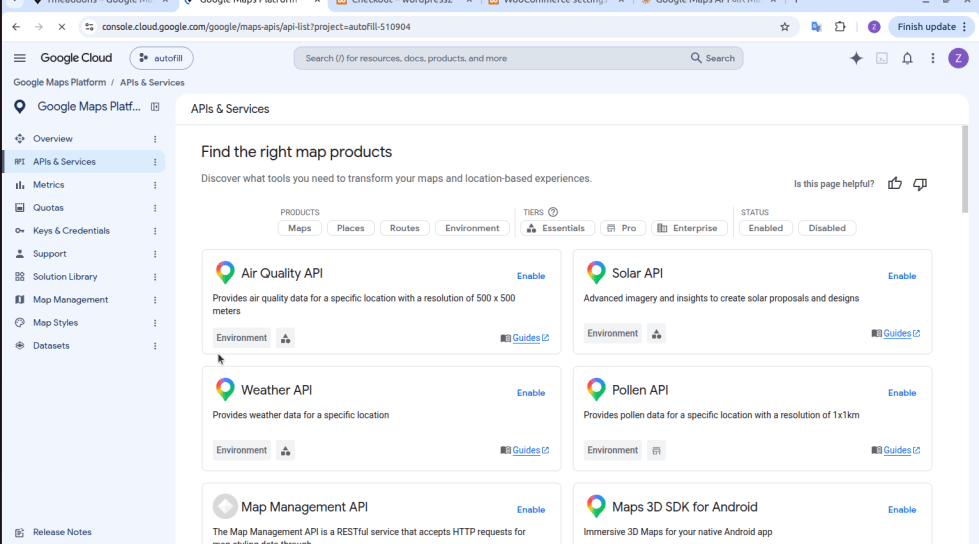979x544 pixels.
Task: Open the notifications bell
Action: [907, 58]
